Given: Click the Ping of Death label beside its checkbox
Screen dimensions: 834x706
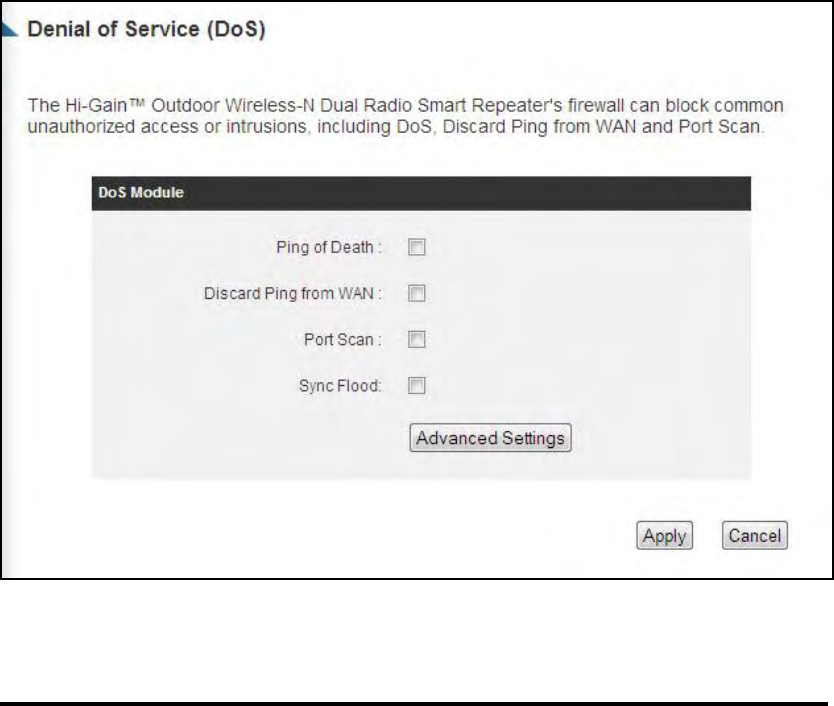Looking at the screenshot, I should click(329, 247).
